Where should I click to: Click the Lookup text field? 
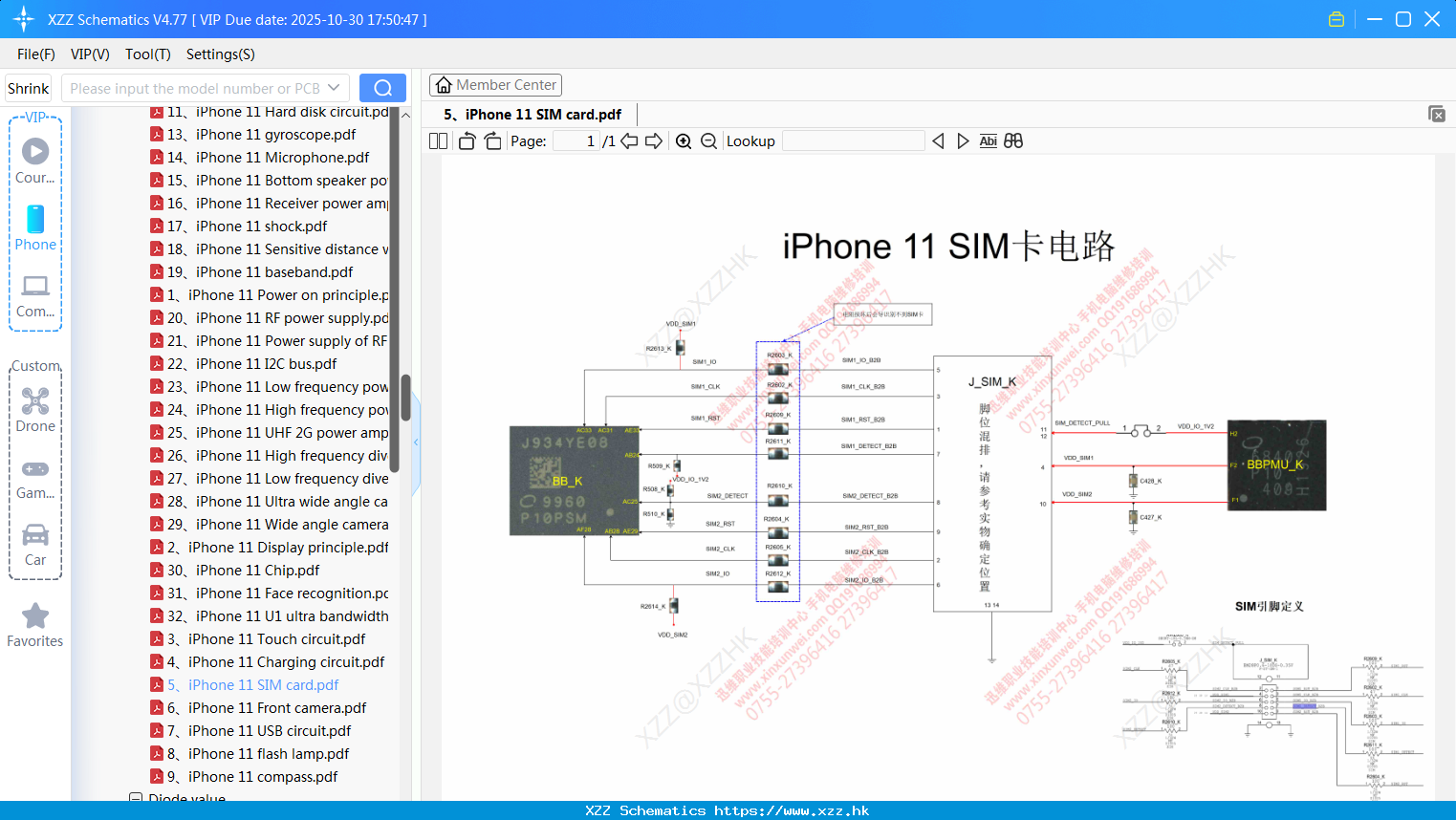point(853,141)
